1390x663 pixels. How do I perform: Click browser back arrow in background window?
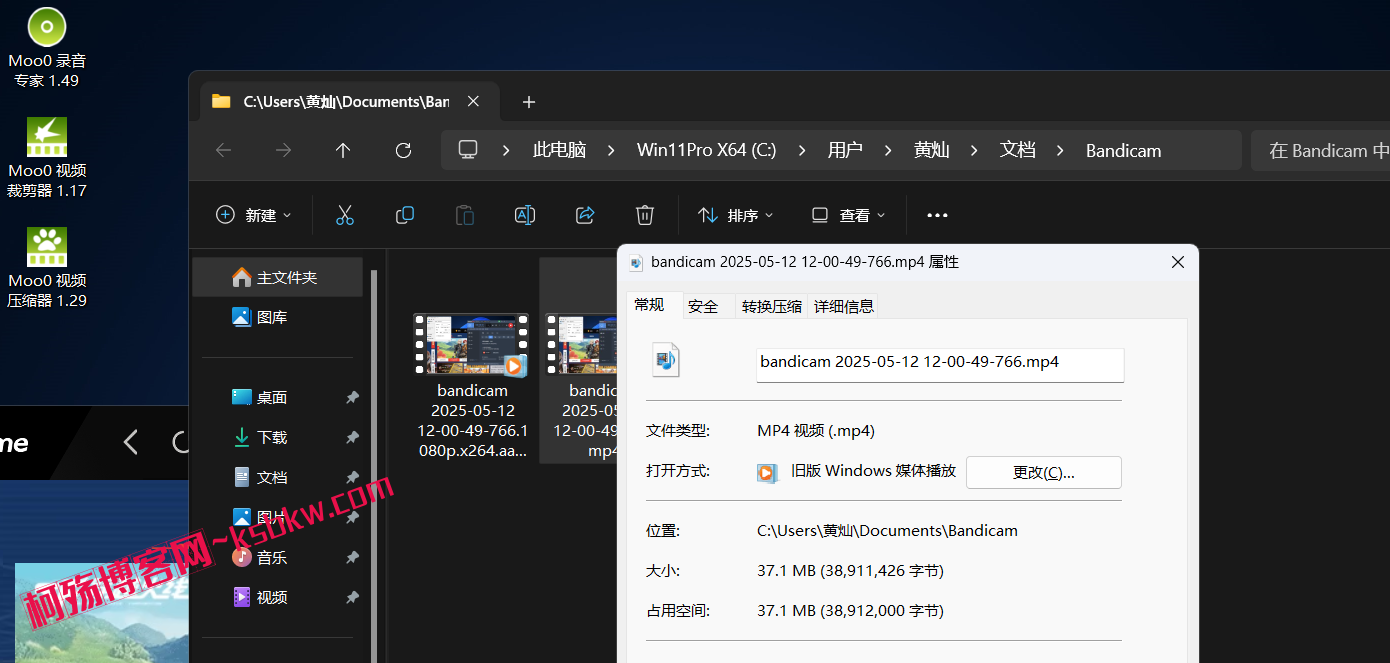pyautogui.click(x=130, y=442)
